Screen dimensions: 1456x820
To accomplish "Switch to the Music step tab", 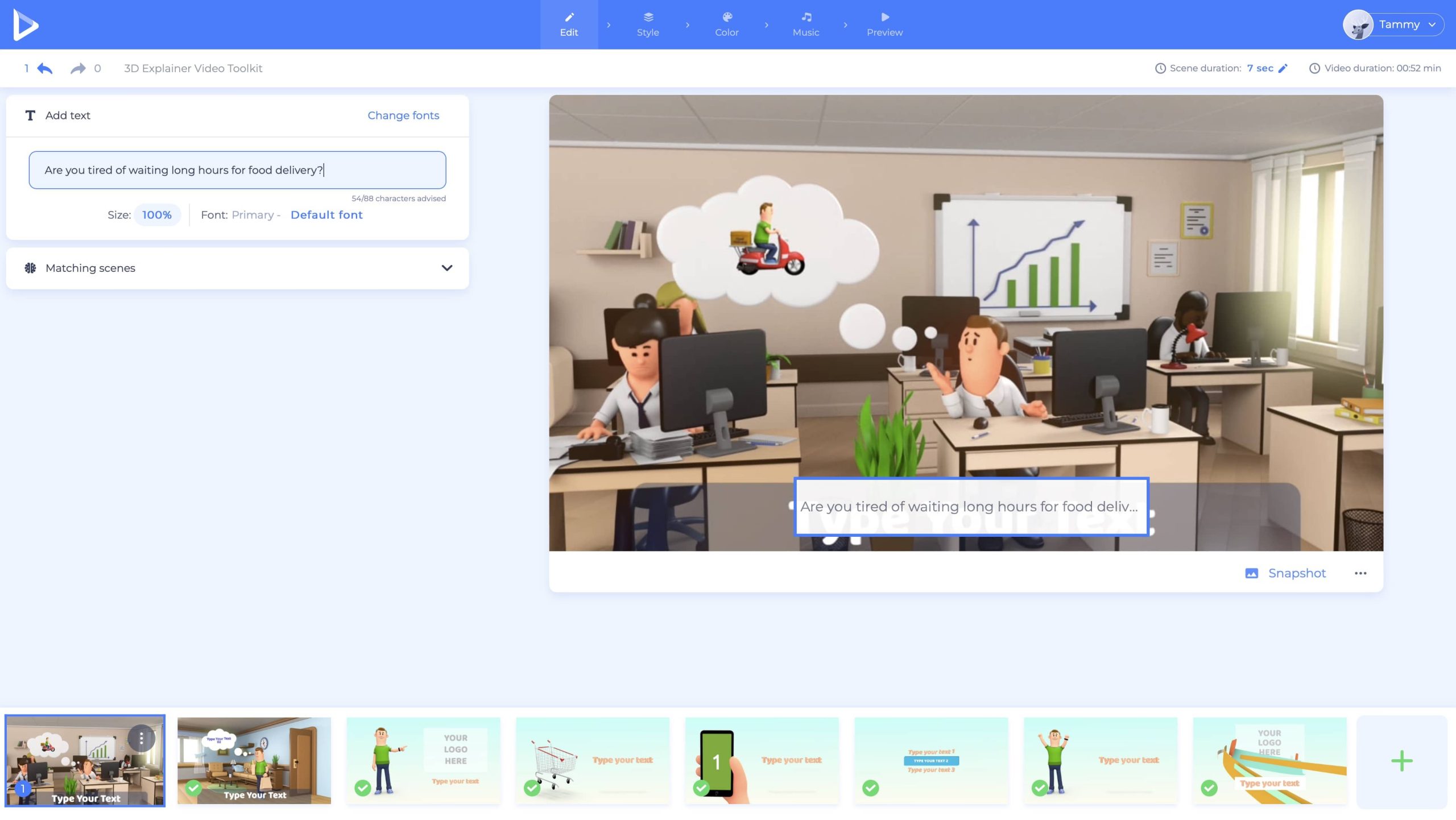I will [x=805, y=24].
